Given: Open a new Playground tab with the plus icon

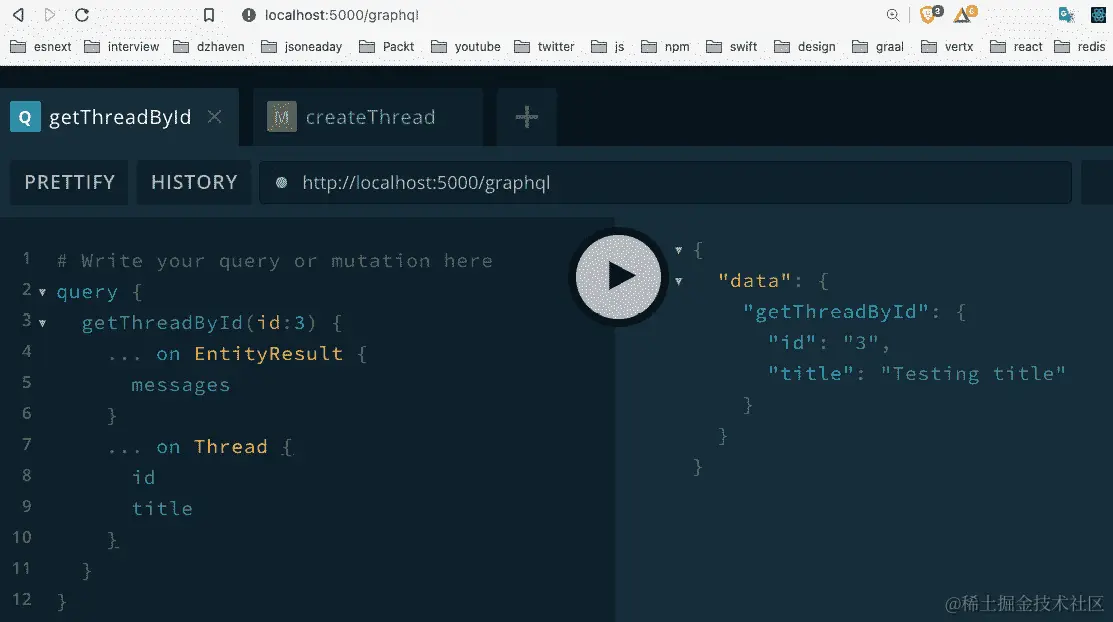Looking at the screenshot, I should point(526,117).
